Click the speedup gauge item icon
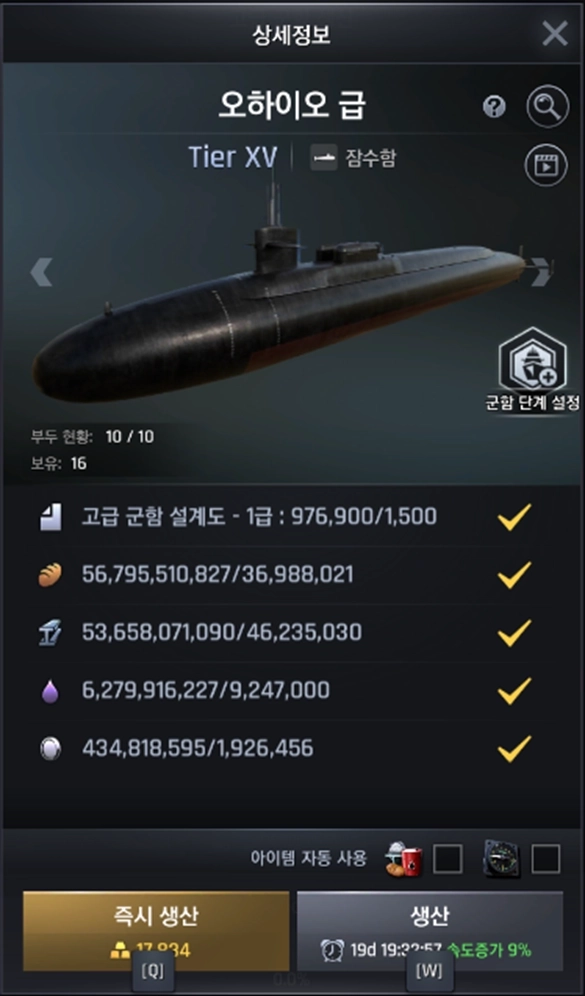 [502, 859]
